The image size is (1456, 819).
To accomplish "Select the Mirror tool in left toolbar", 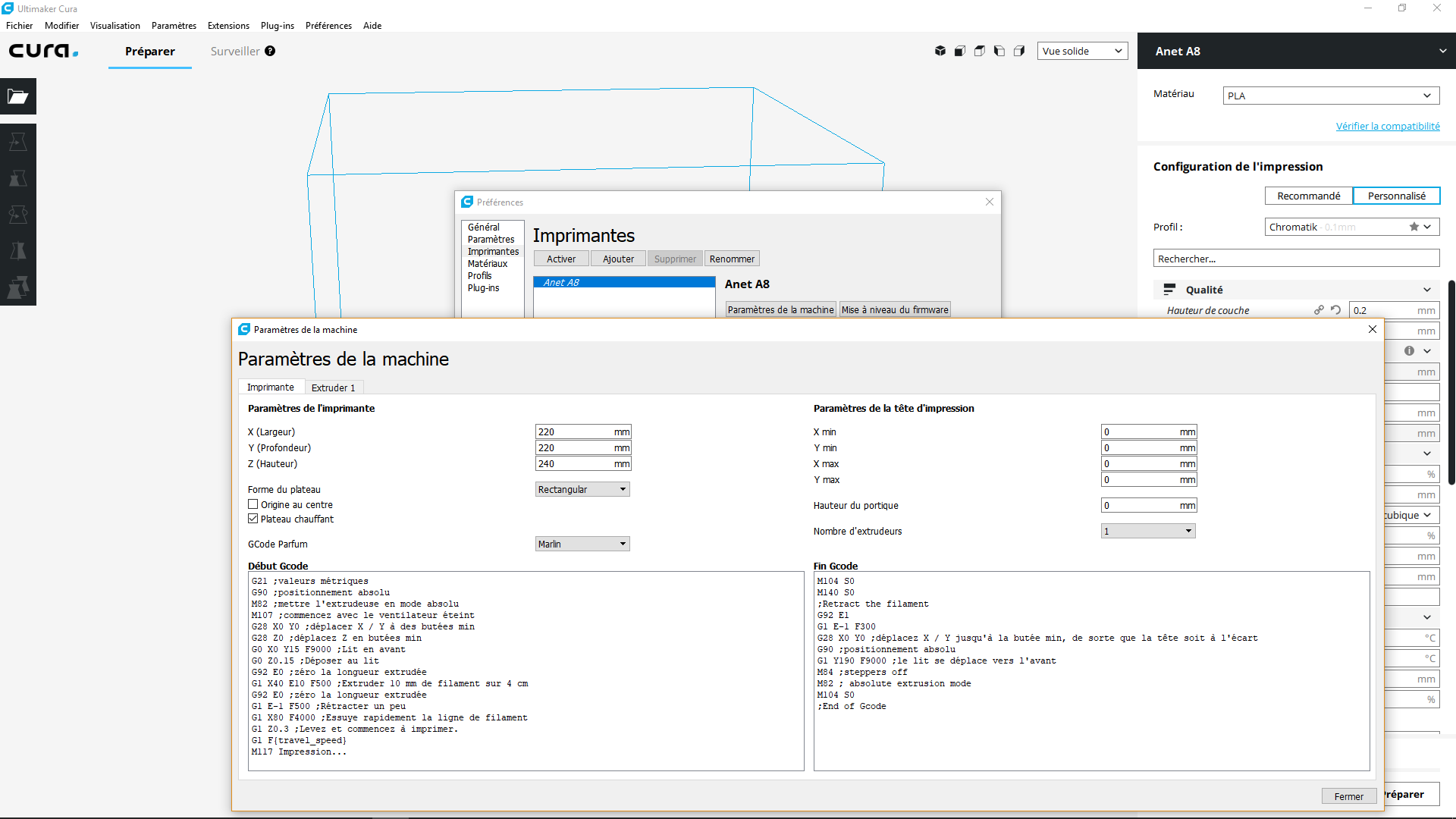I will coord(18,251).
